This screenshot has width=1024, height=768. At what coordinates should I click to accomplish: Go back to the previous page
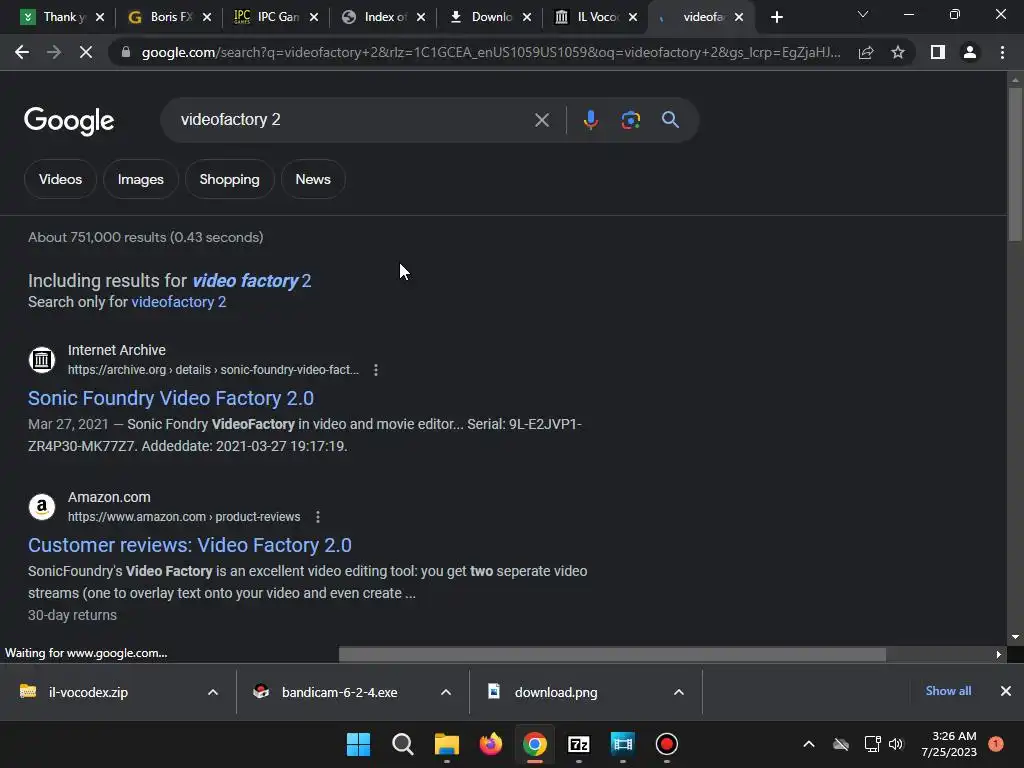coord(22,52)
